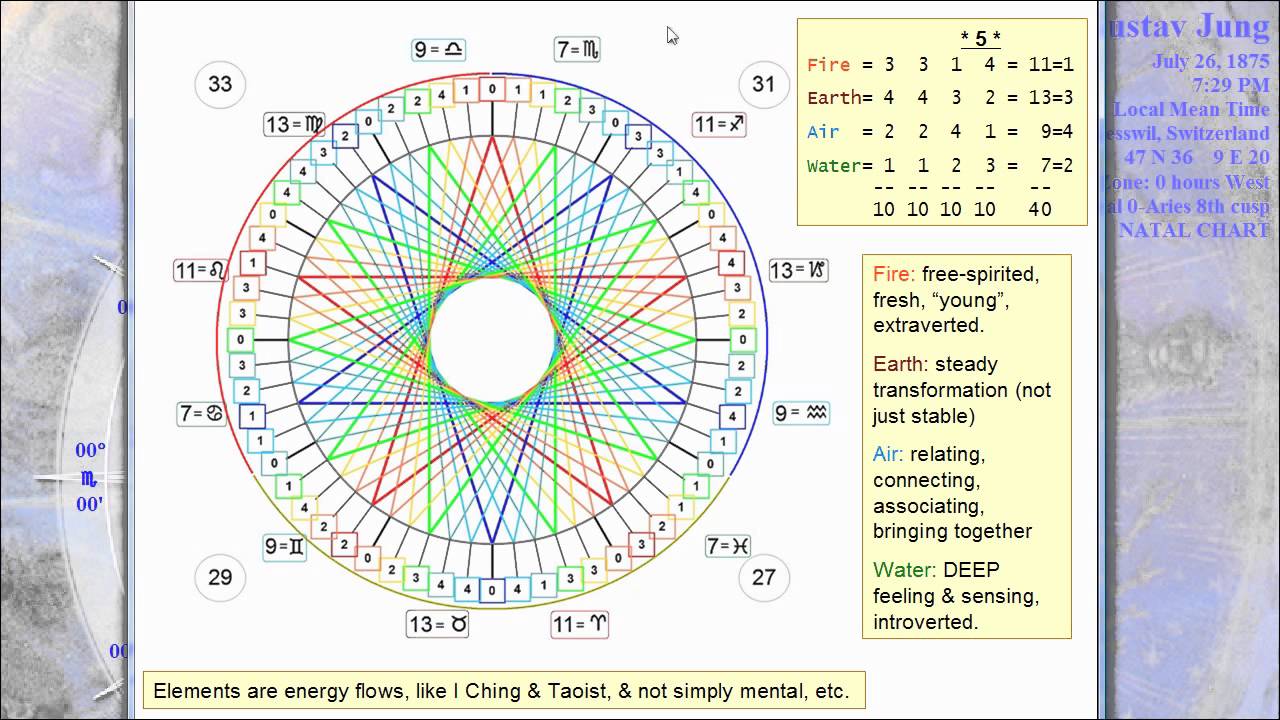Select the Air row in the element table
Image resolution: width=1280 pixels, height=720 pixels.
pyautogui.click(x=940, y=132)
